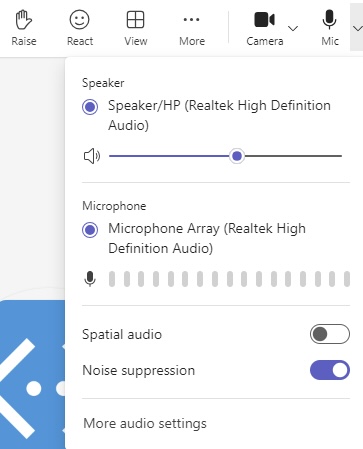363x449 pixels.
Task: Open the View grid icon
Action: click(135, 19)
